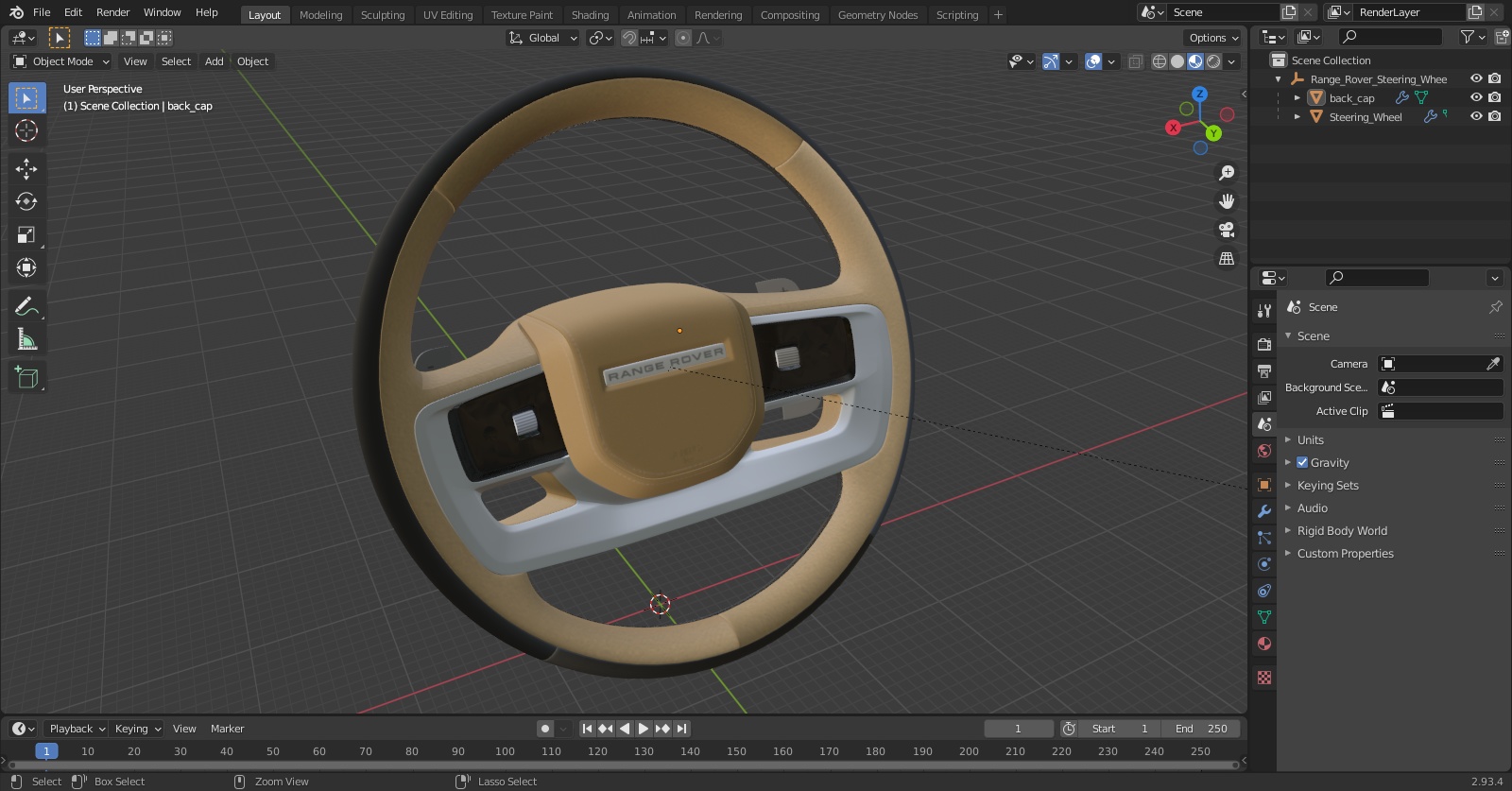Switch to Geometry Nodes workspace tab
This screenshot has height=791, width=1512.
point(878,15)
